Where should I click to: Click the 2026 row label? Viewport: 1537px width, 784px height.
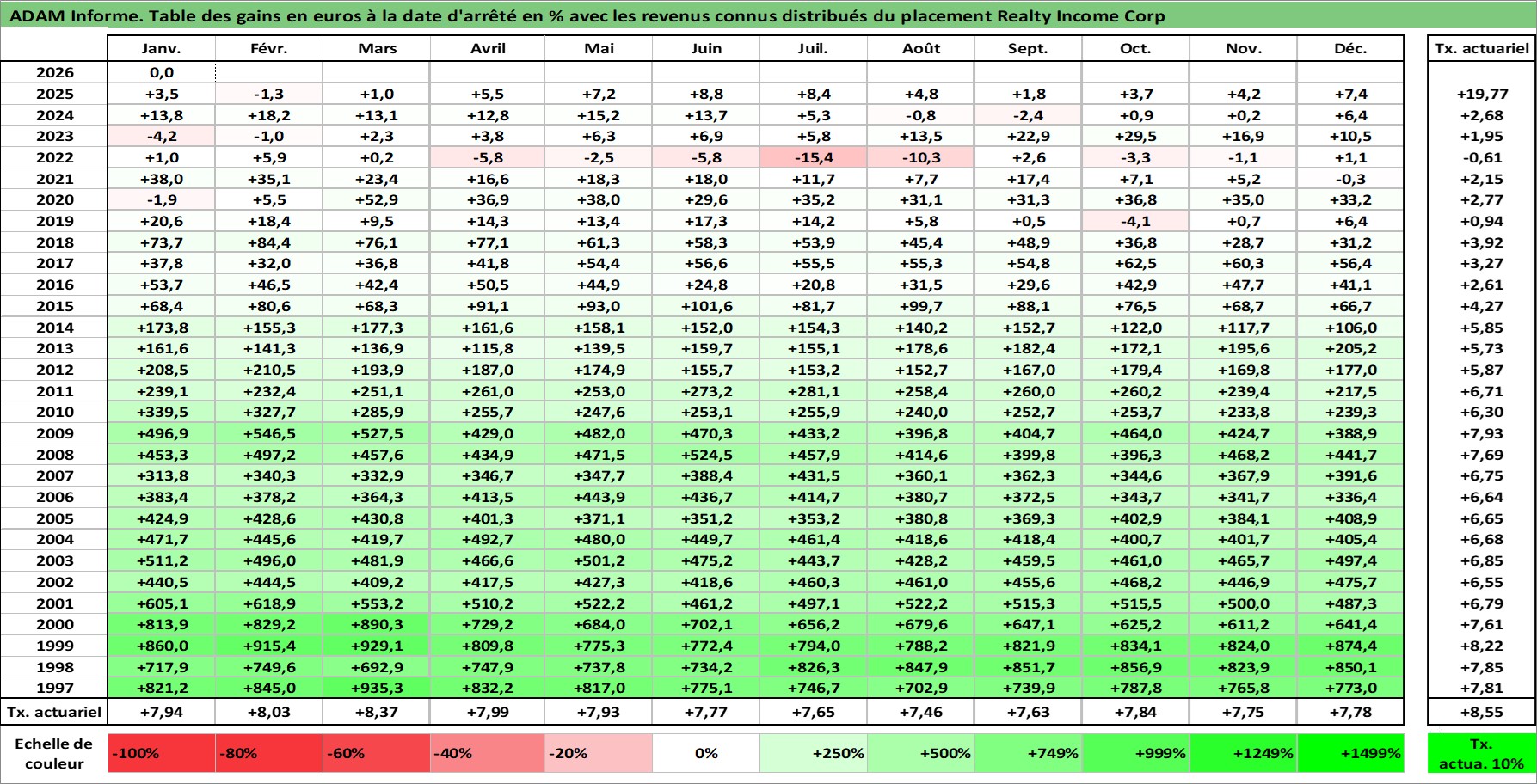coord(54,72)
